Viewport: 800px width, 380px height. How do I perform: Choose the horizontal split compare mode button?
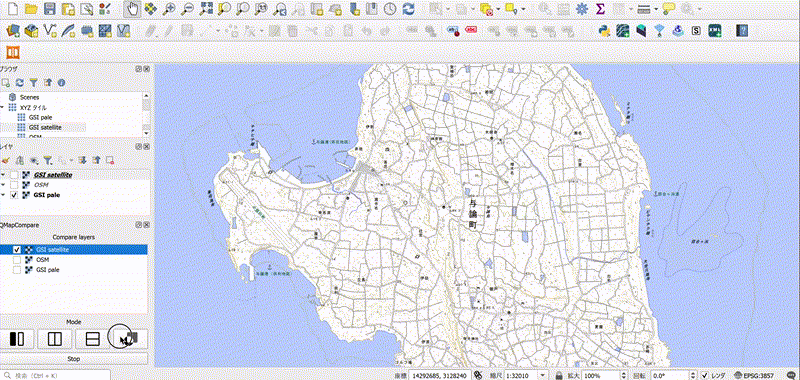92,338
